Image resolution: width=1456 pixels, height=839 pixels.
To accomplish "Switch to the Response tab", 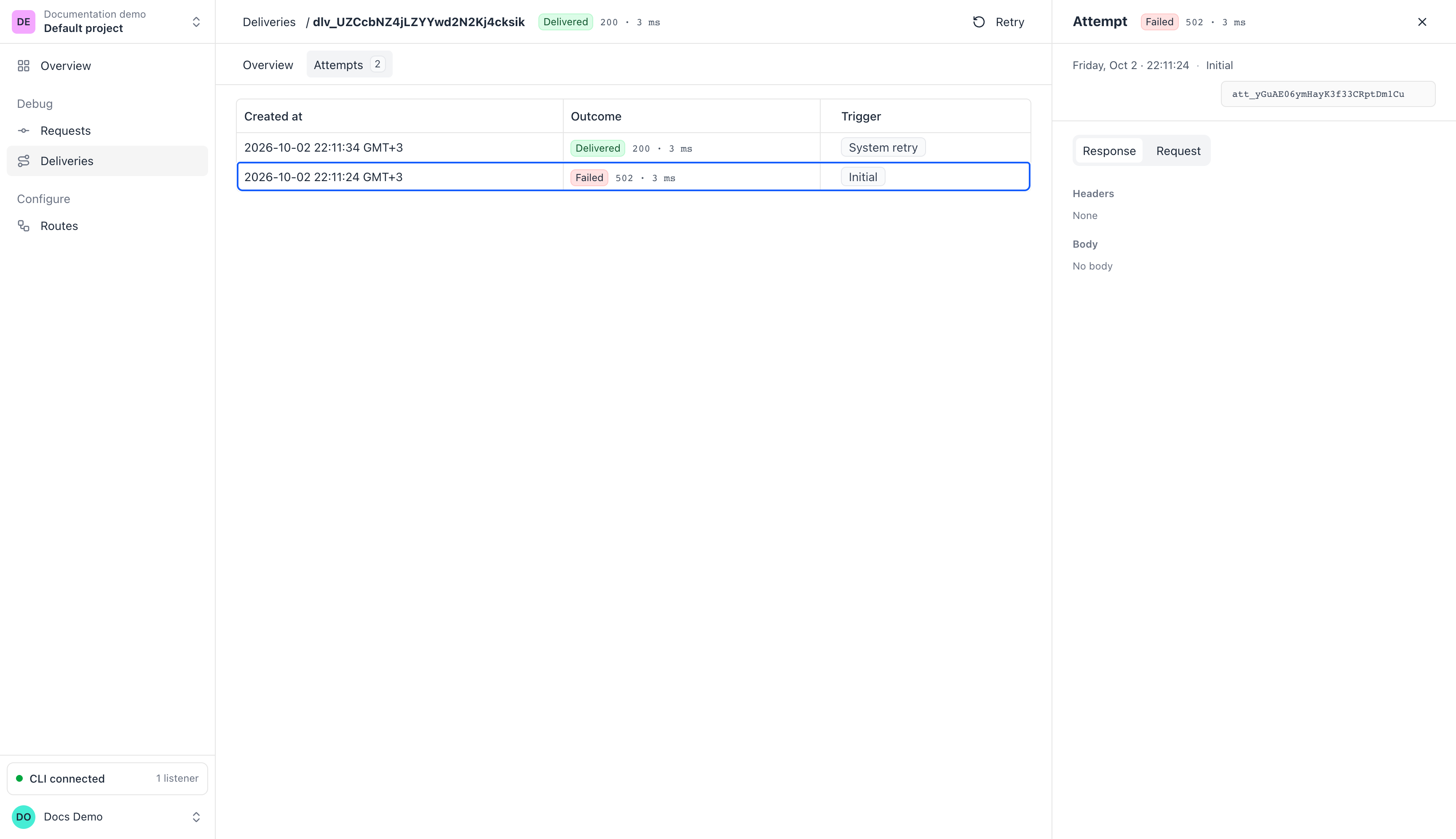I will point(1108,150).
